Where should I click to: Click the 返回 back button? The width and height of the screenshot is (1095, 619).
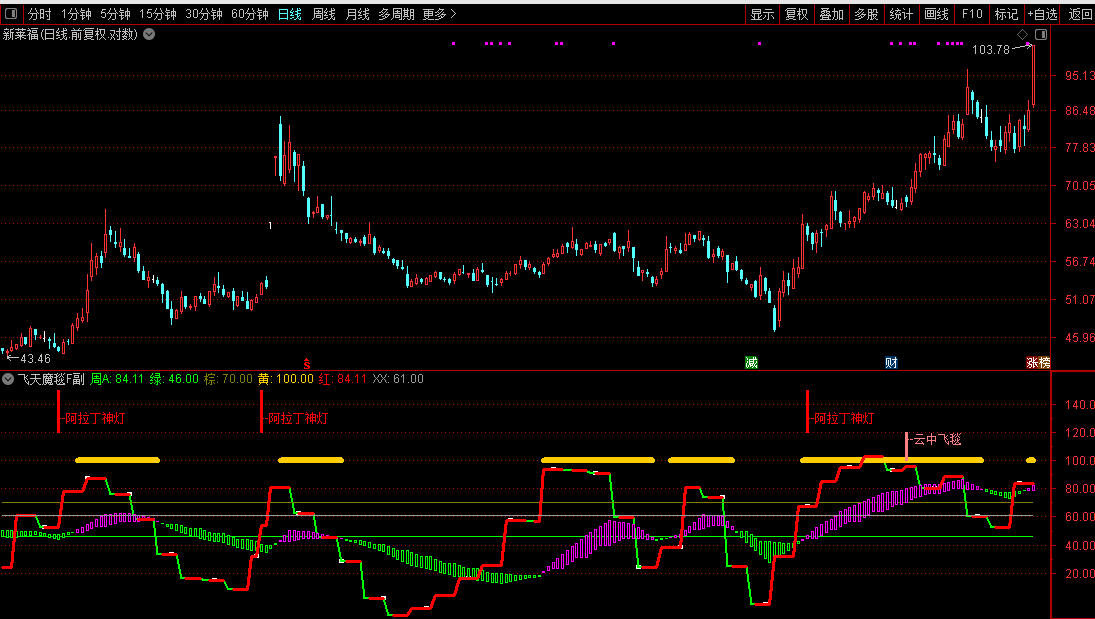click(x=1080, y=14)
